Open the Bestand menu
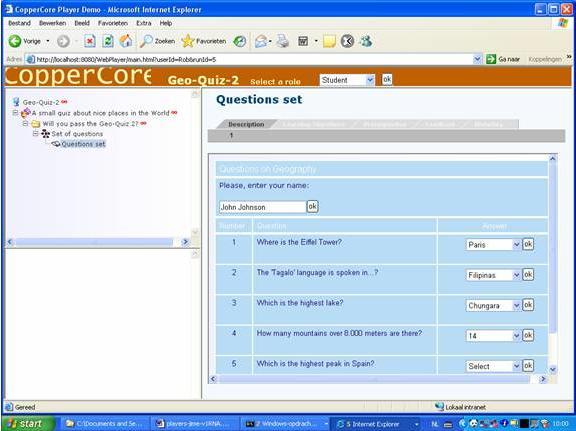Viewport: 576px width, 431px height. click(x=19, y=23)
